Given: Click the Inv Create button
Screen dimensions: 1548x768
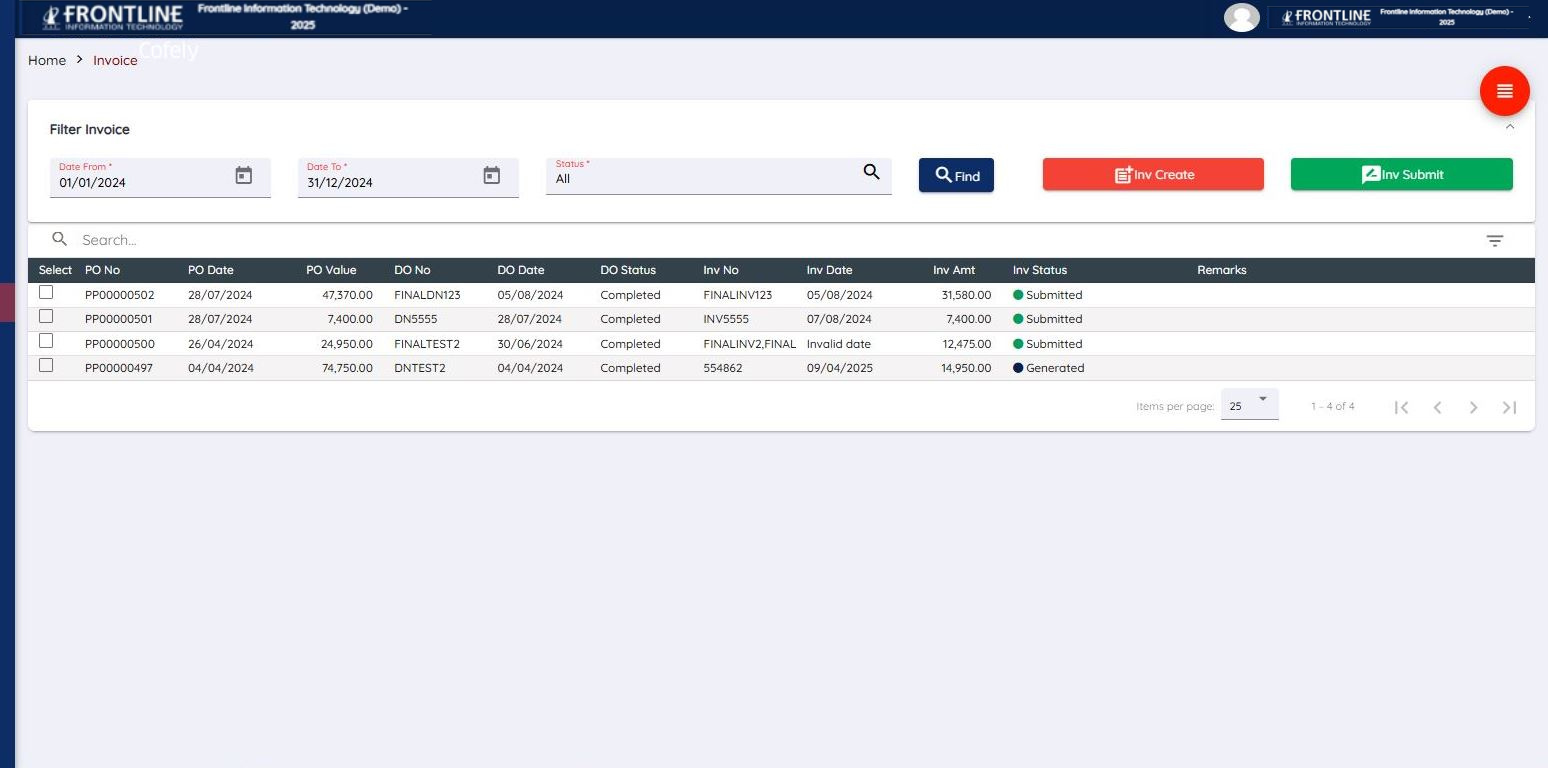Looking at the screenshot, I should pyautogui.click(x=1152, y=174).
